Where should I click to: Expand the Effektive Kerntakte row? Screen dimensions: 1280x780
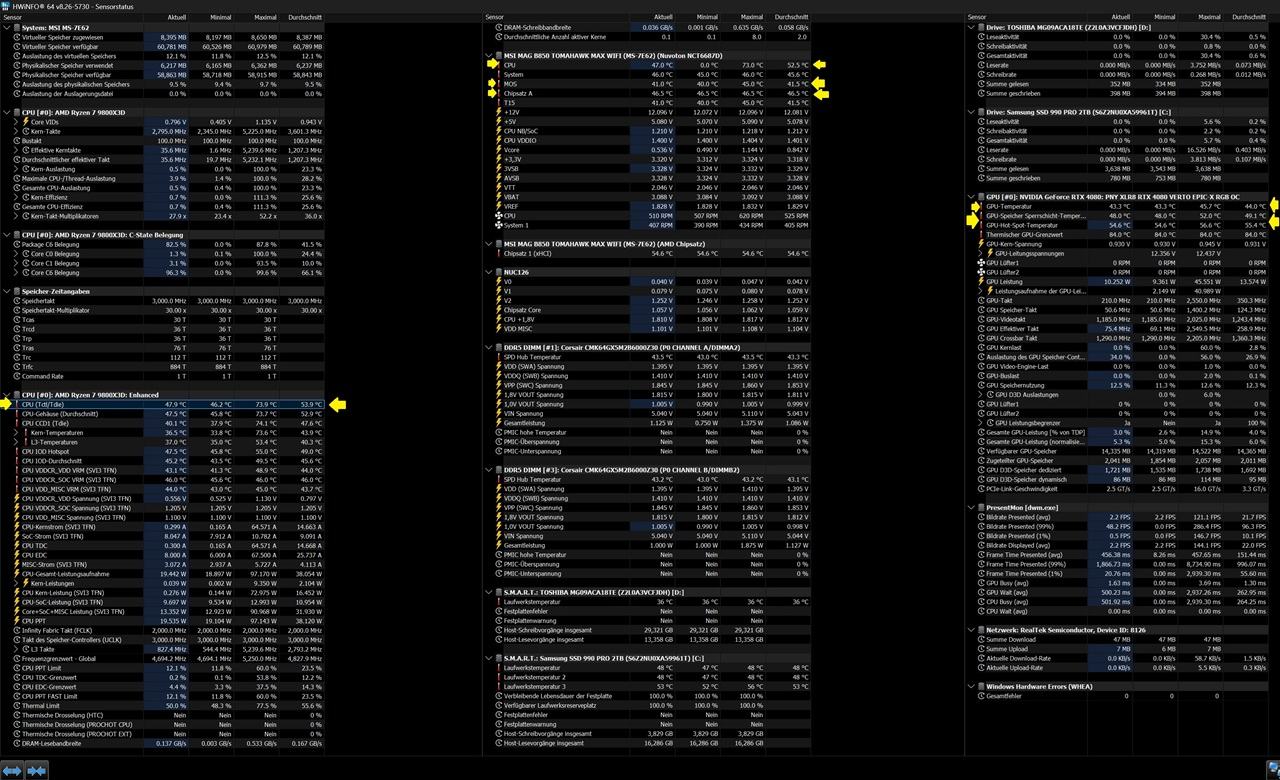click(15, 150)
